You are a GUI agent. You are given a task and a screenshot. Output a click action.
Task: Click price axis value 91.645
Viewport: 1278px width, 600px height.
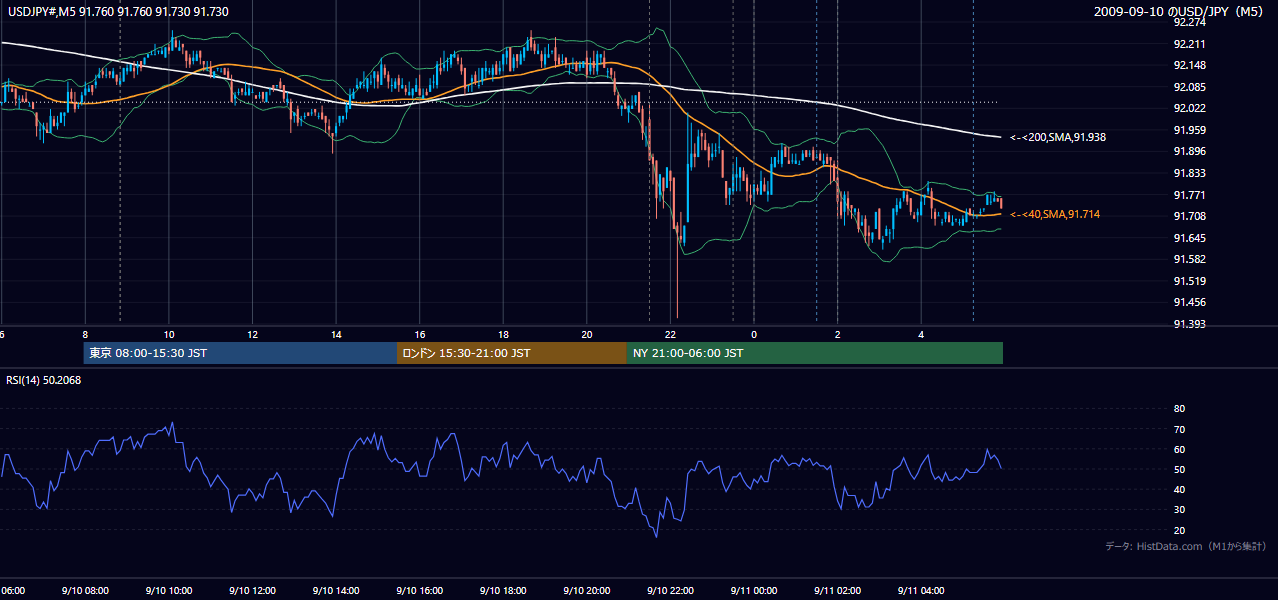click(1190, 238)
